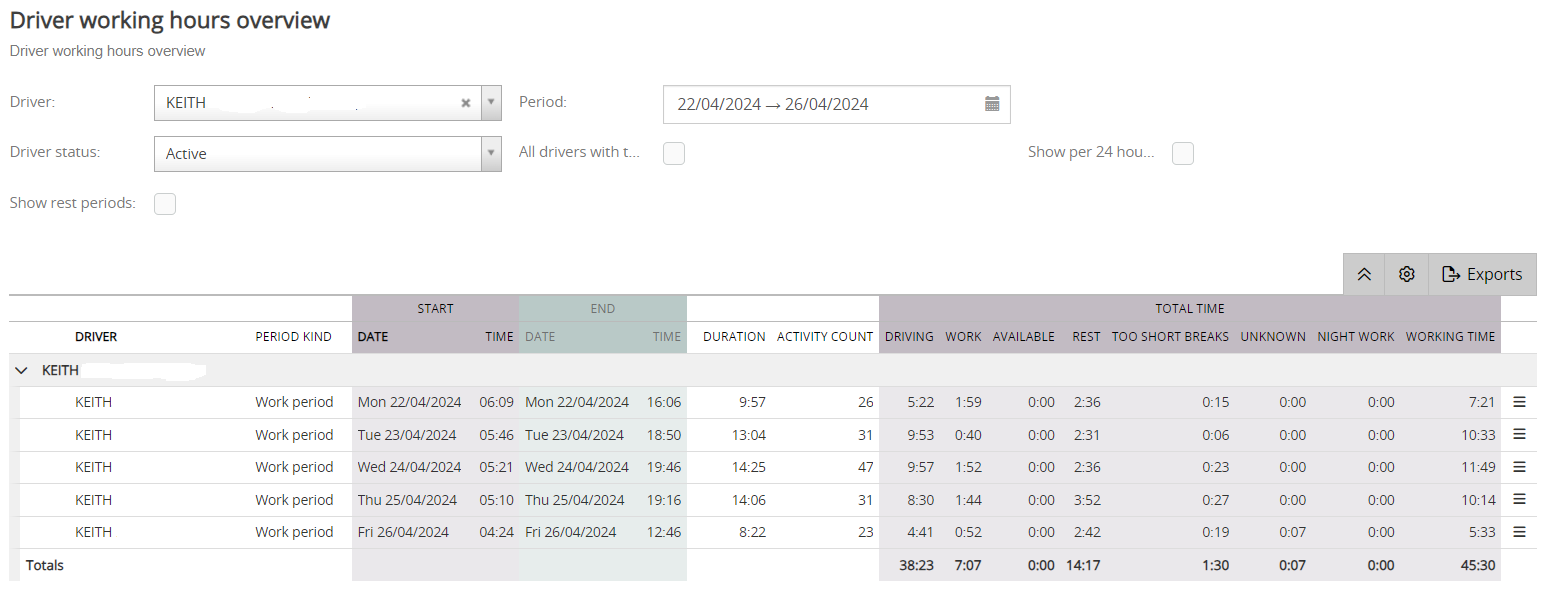
Task: Open table settings gear icon
Action: point(1407,274)
